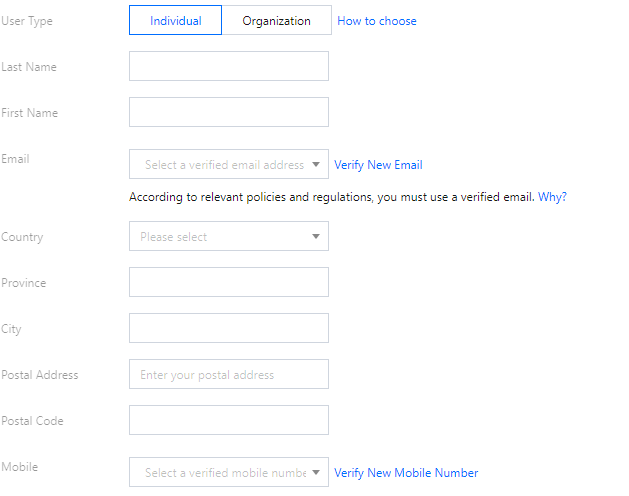
Task: Open the How to choose link
Action: (377, 21)
